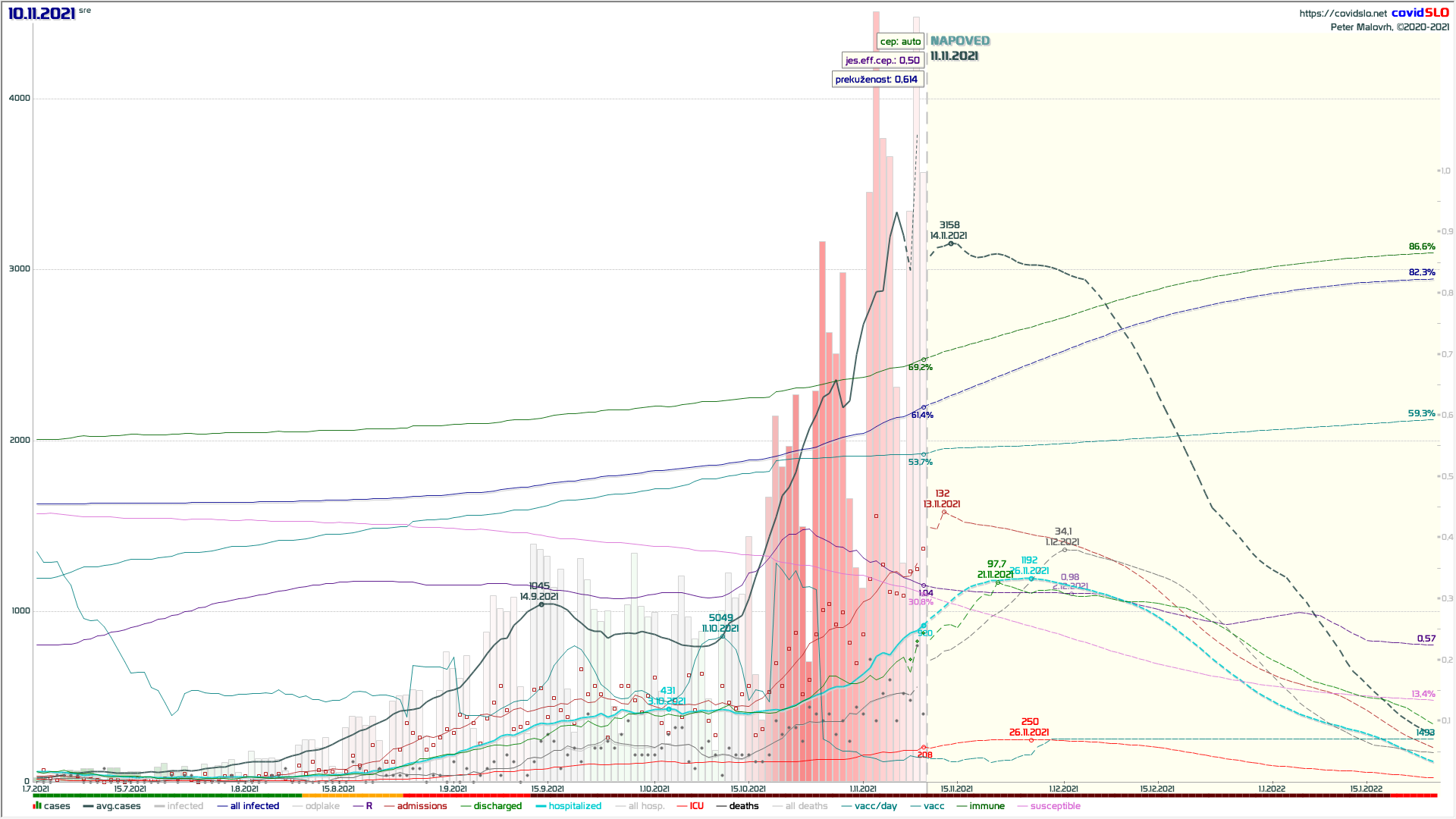The image size is (1456, 819).
Task: Toggle hospitalized series in legend
Action: 575,806
